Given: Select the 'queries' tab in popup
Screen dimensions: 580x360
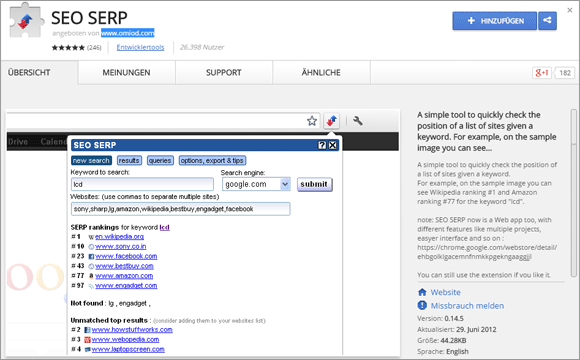Looking at the screenshot, I should coord(160,161).
